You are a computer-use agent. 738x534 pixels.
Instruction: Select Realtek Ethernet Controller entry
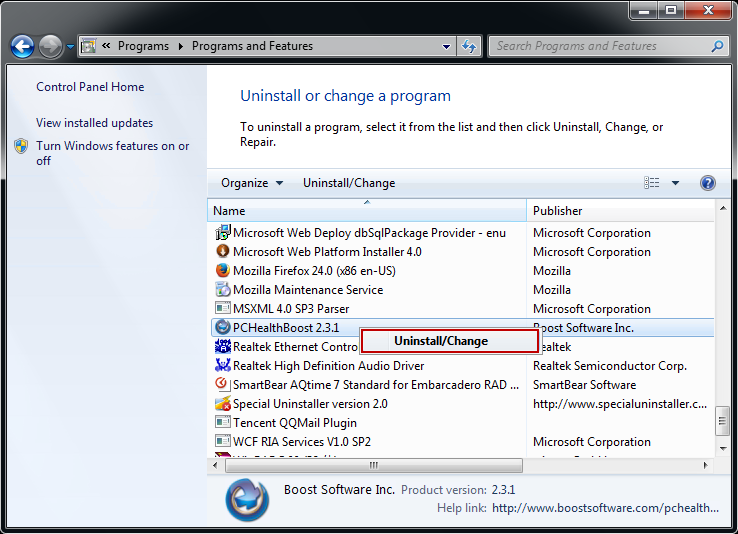point(462,347)
